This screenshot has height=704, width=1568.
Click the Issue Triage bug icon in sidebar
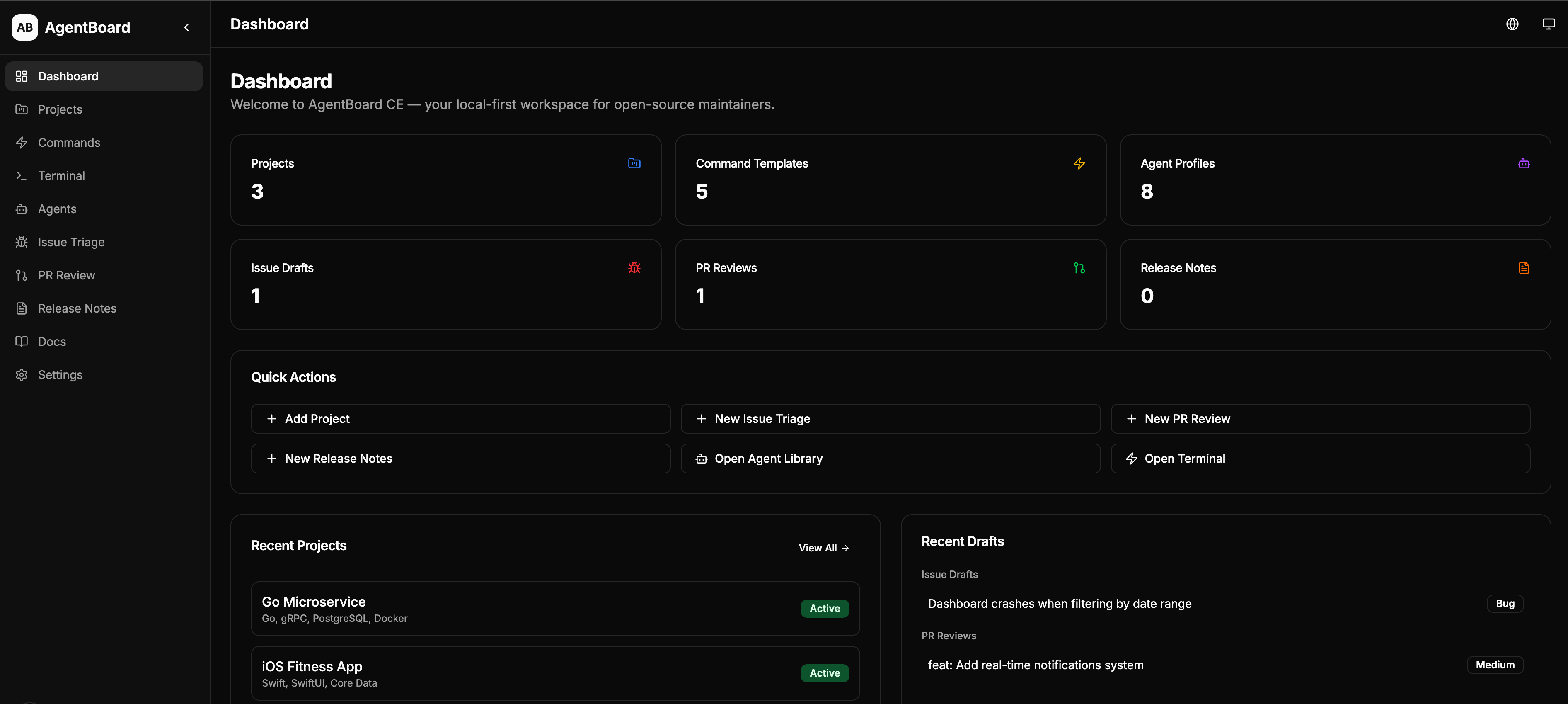pos(22,243)
